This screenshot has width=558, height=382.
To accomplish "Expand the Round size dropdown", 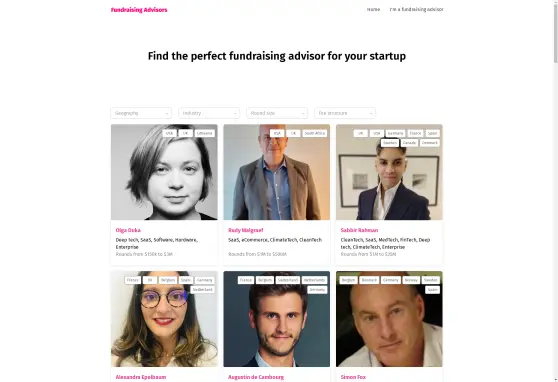I will (x=277, y=113).
